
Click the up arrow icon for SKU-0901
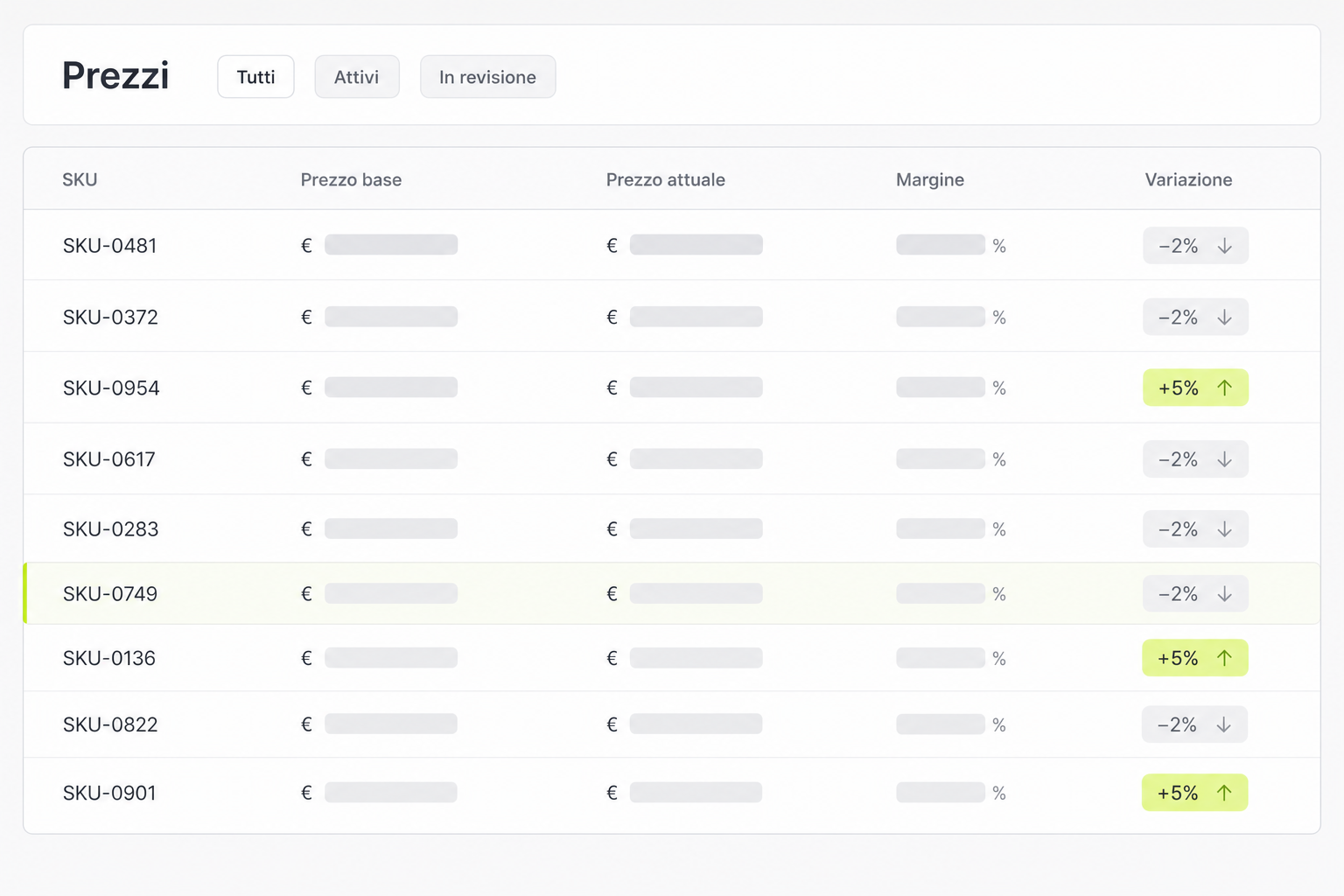pos(1223,793)
